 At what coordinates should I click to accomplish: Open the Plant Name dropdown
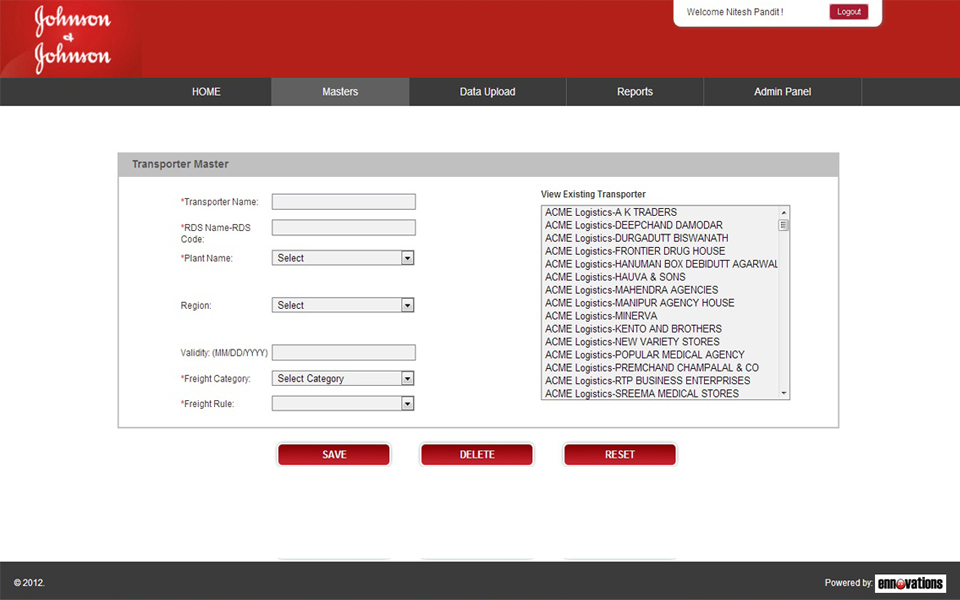(x=343, y=258)
